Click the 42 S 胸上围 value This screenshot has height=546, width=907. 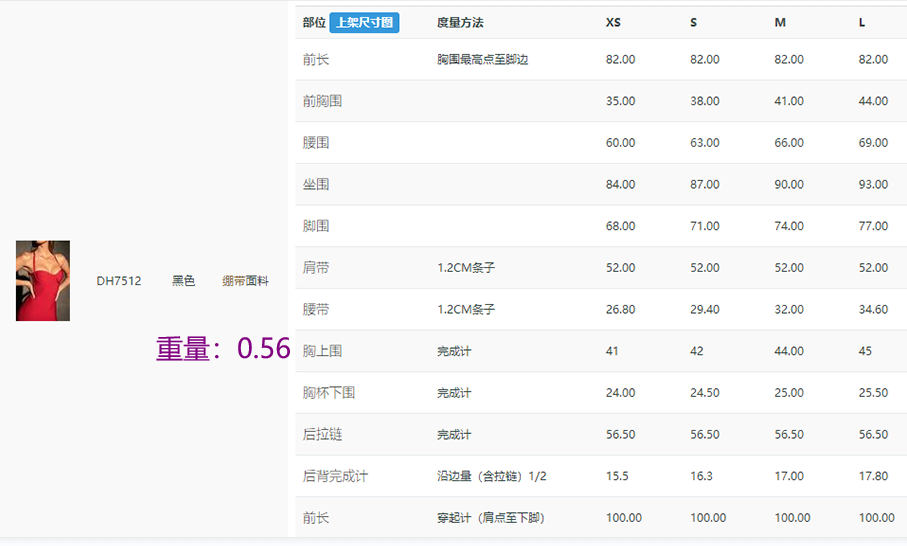pyautogui.click(x=696, y=351)
